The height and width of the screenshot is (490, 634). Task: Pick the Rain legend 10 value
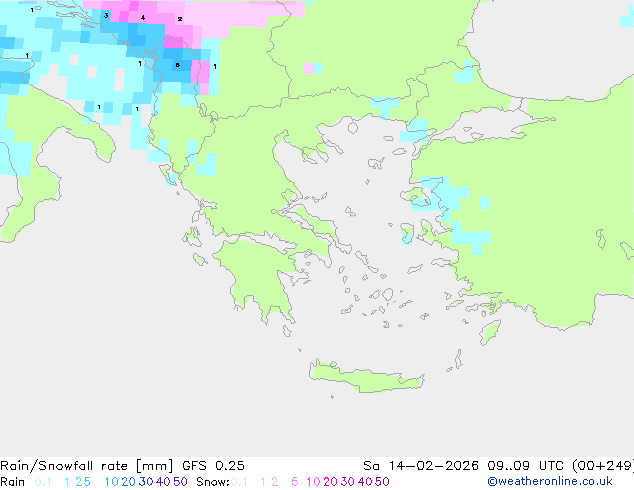pos(111,482)
